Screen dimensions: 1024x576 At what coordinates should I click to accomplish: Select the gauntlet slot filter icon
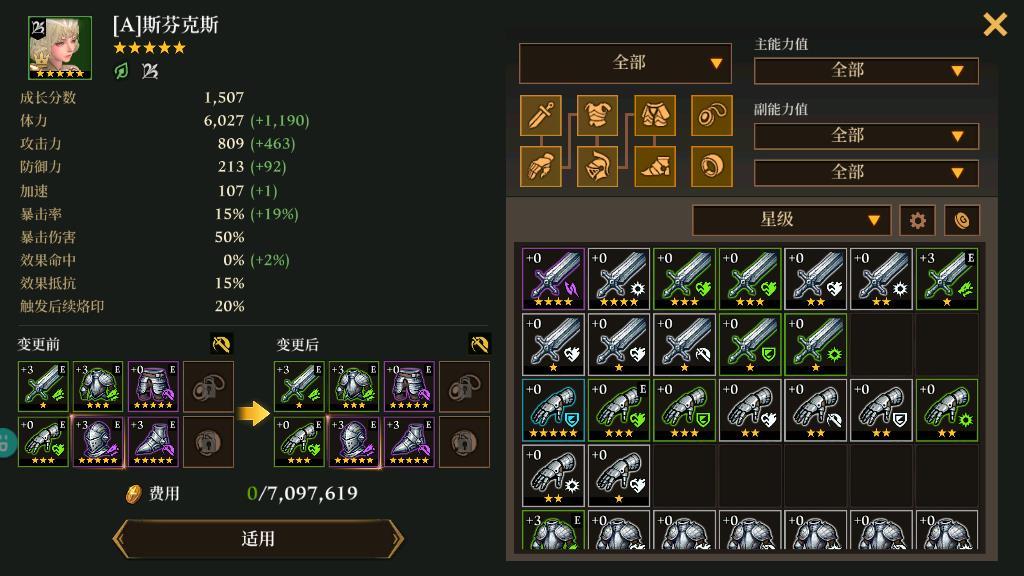tap(541, 166)
